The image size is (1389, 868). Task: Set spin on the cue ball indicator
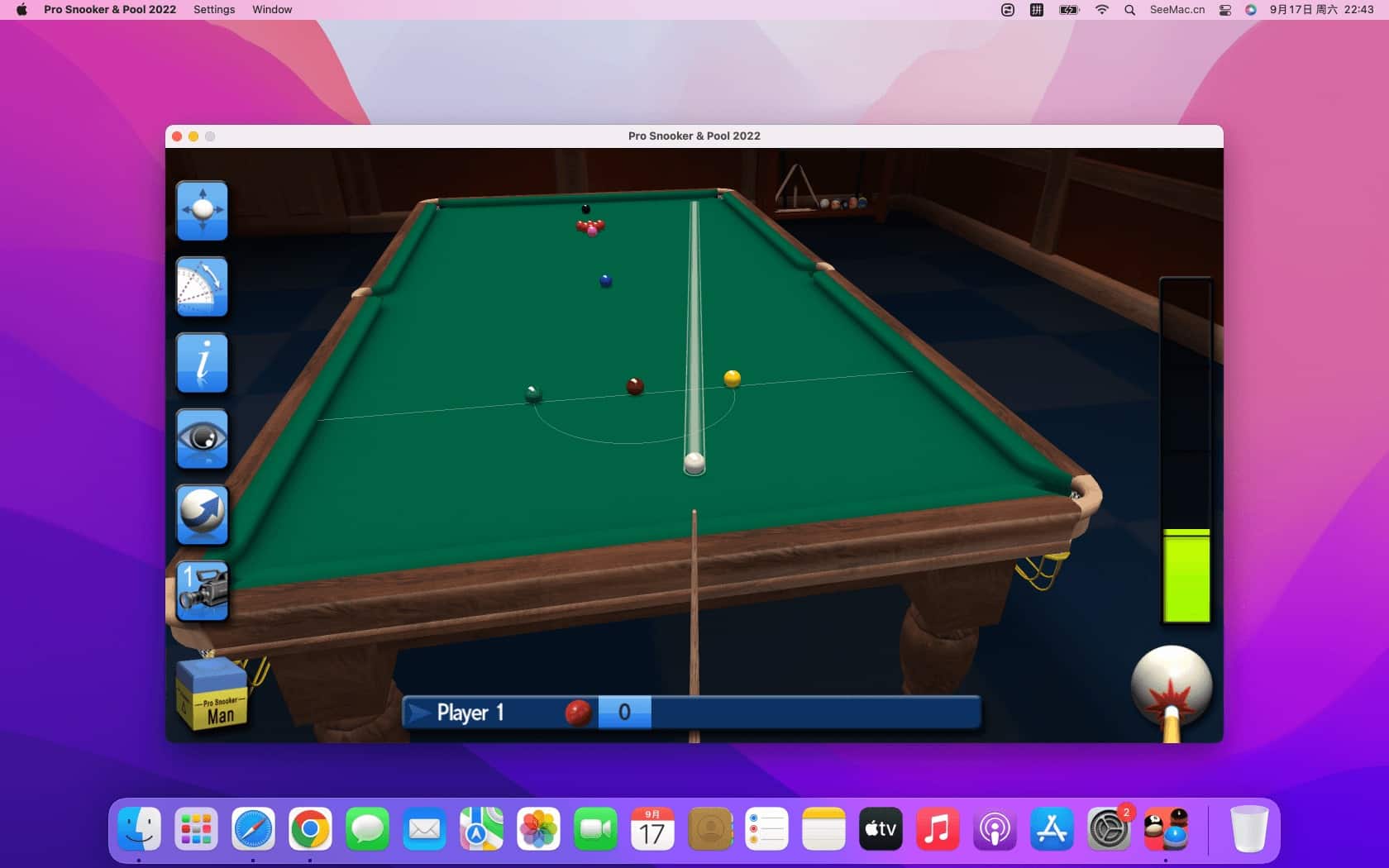click(1171, 685)
